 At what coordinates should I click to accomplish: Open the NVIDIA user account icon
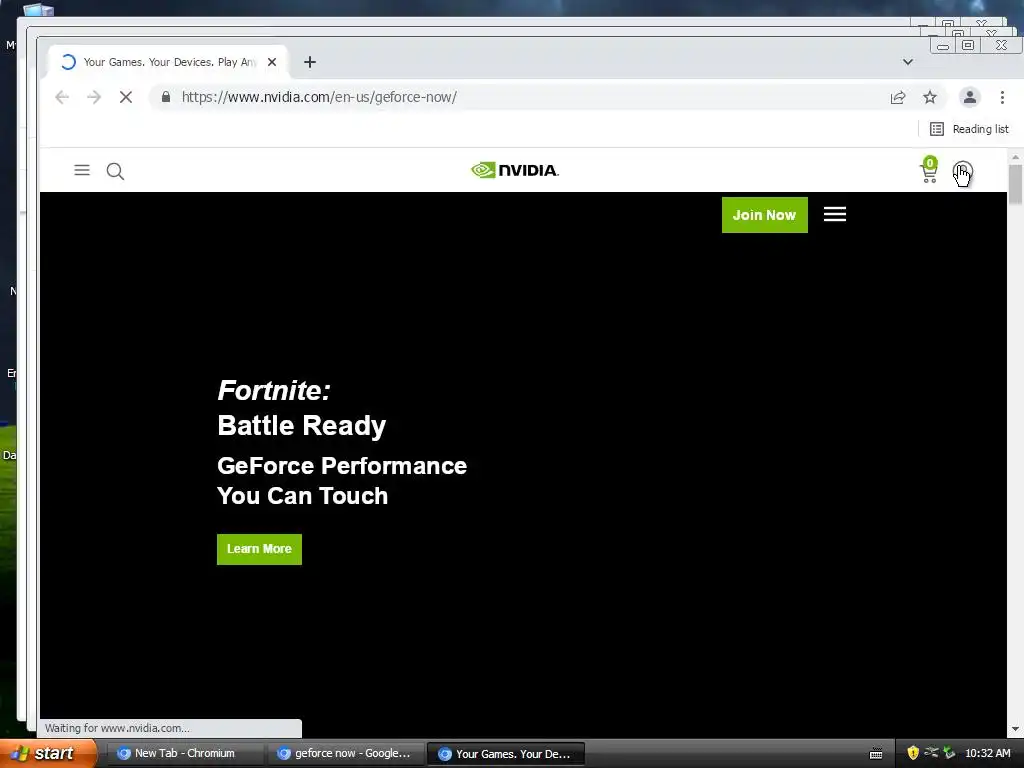[963, 171]
